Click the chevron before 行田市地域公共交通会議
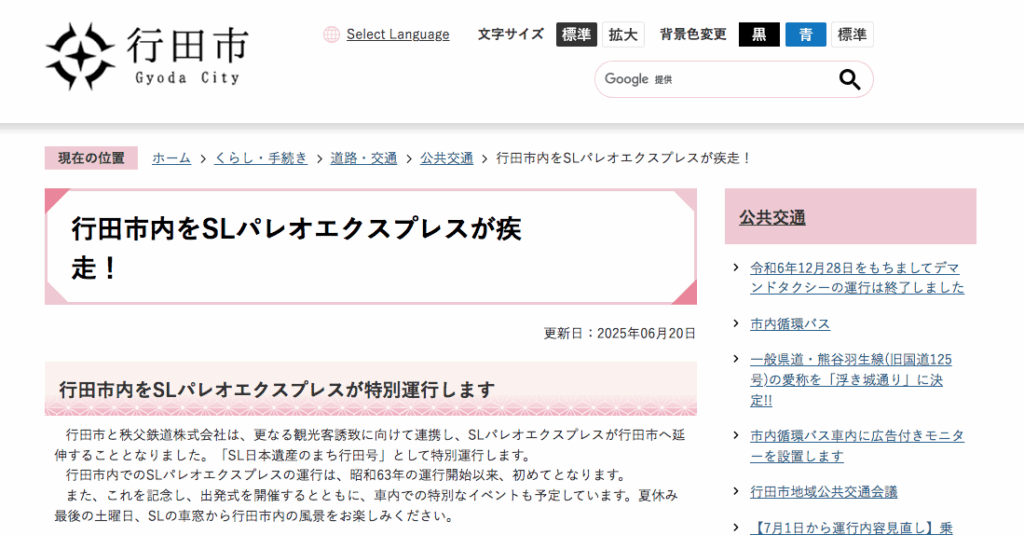The height and width of the screenshot is (535, 1024). (736, 491)
